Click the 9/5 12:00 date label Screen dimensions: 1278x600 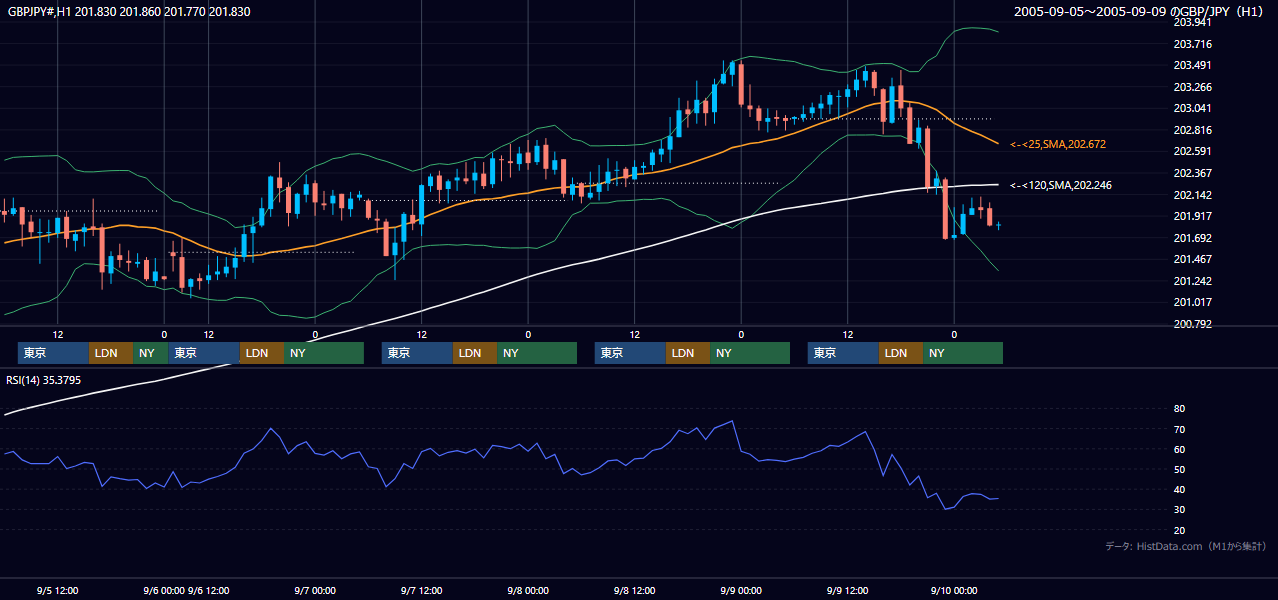[x=57, y=590]
